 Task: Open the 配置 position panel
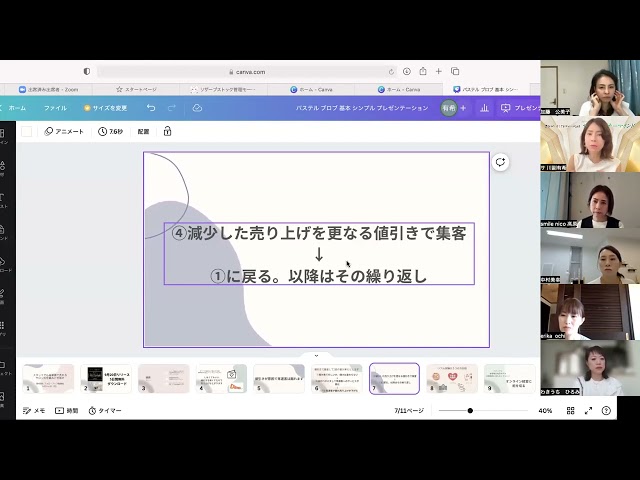143,131
